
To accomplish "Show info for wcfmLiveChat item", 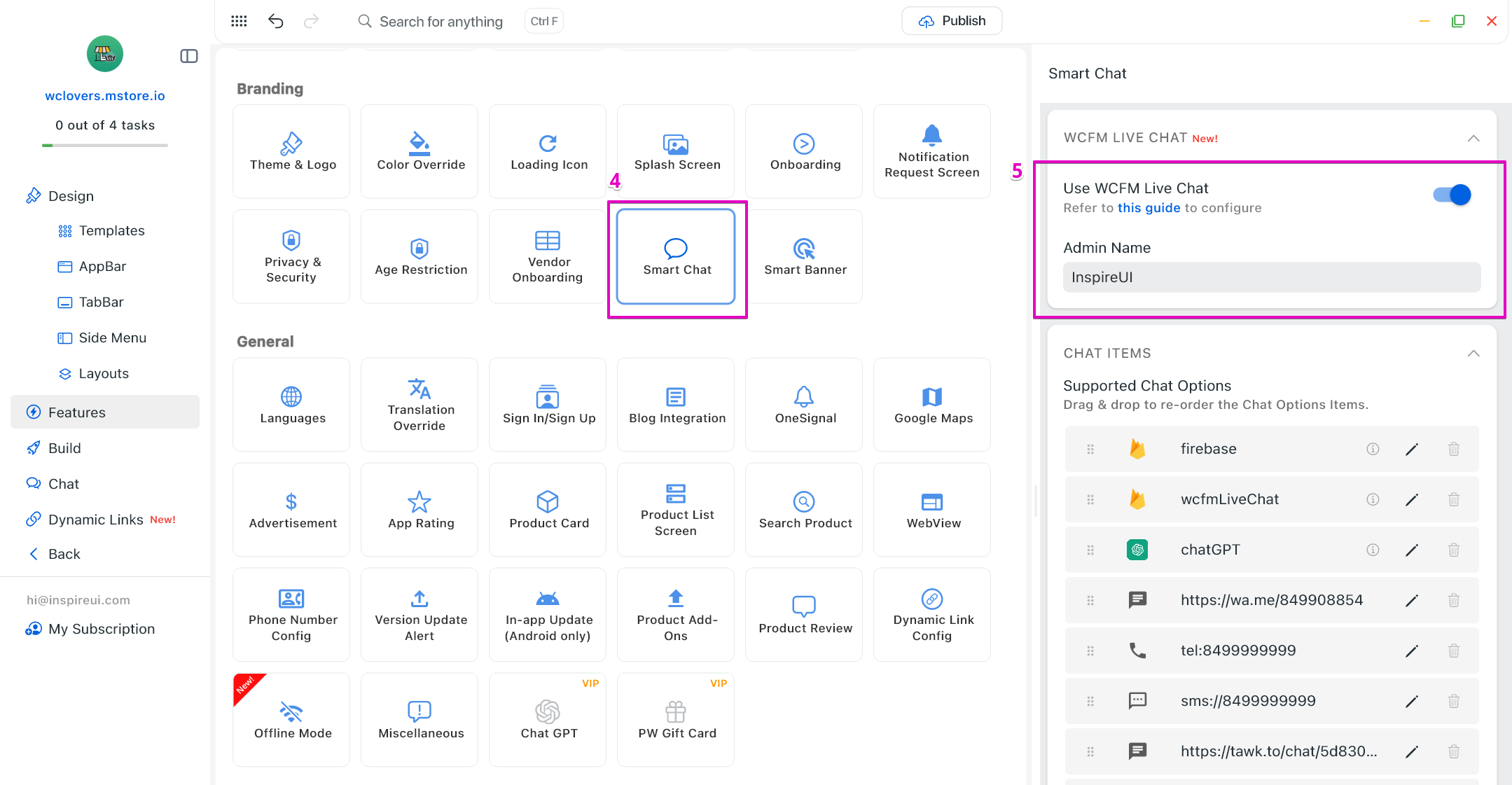I will click(1372, 499).
